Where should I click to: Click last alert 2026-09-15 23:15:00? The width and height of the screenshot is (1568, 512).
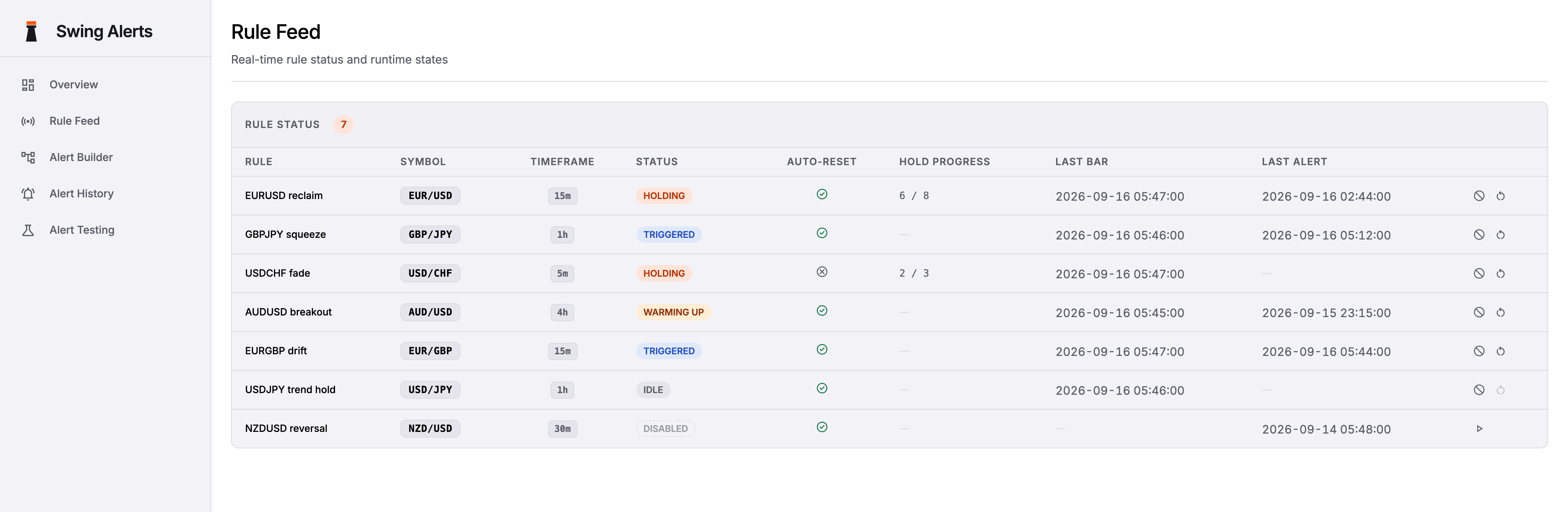[x=1326, y=313]
